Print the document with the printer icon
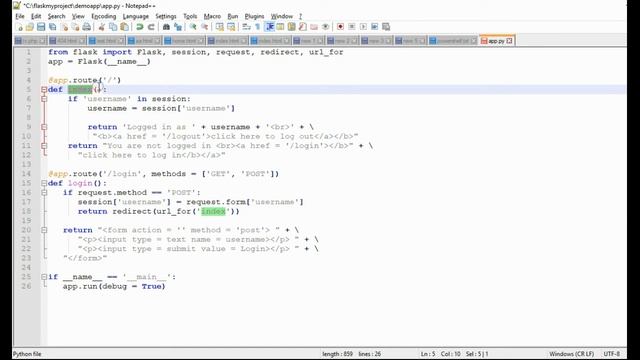This screenshot has height=360, width=640. tap(87, 27)
